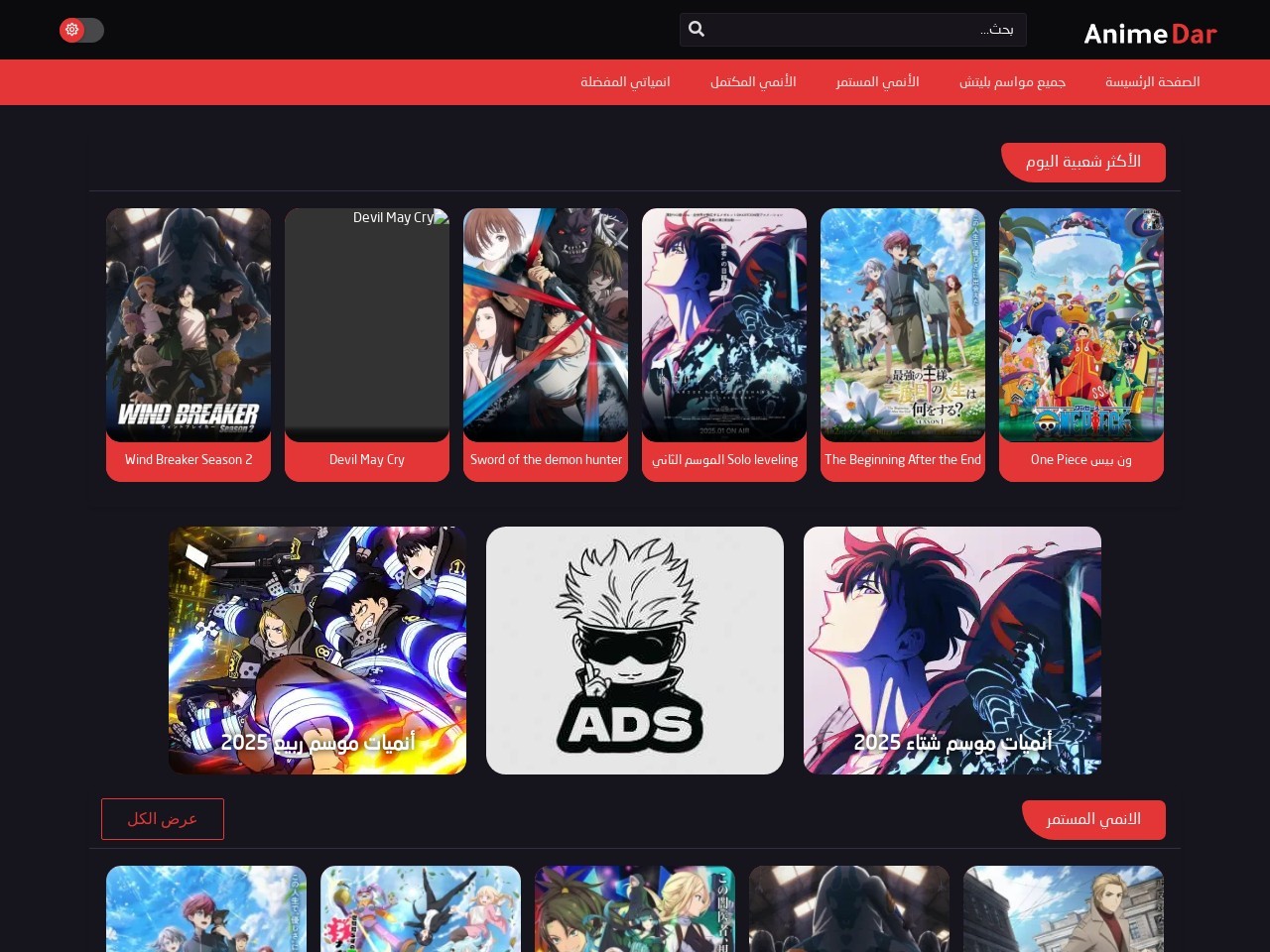1270x952 pixels.
Task: Open the Solo leveling season two poster
Action: (x=724, y=325)
